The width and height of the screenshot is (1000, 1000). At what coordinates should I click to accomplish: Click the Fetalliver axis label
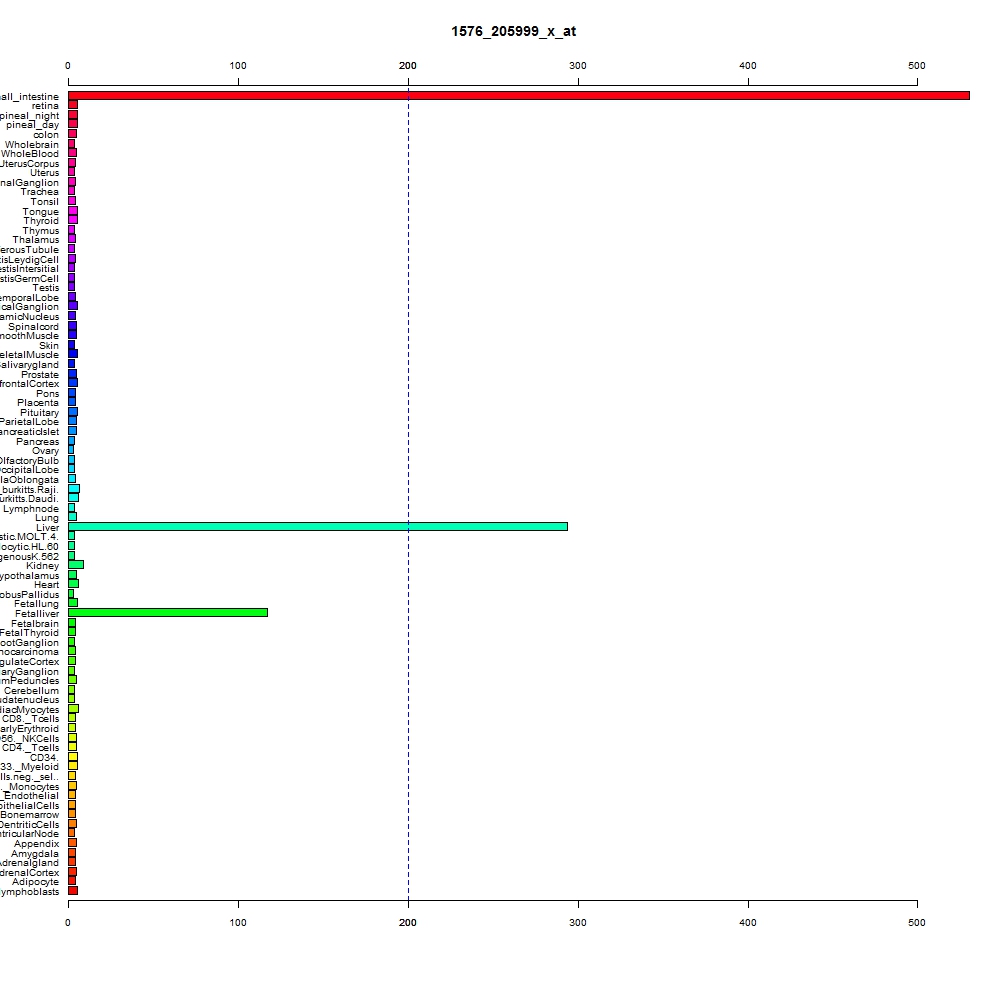tap(37, 614)
